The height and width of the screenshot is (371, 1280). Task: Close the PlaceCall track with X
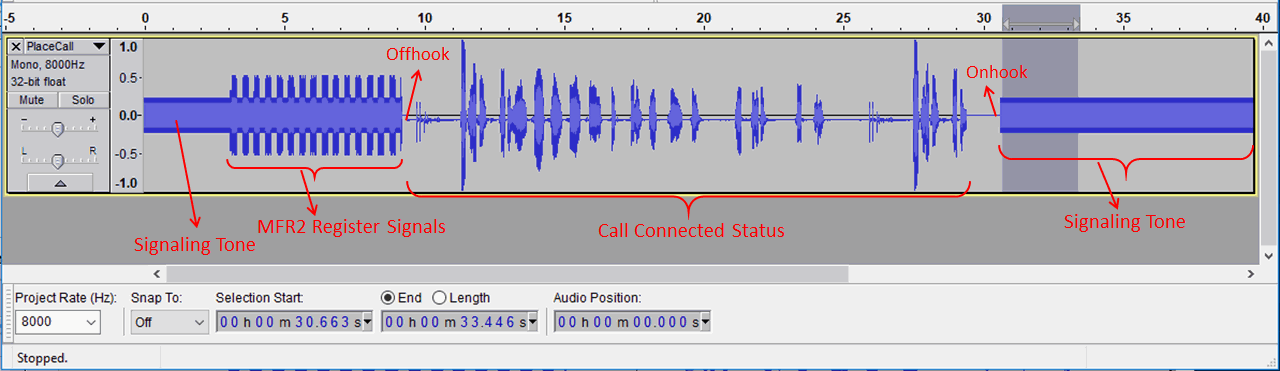[16, 47]
